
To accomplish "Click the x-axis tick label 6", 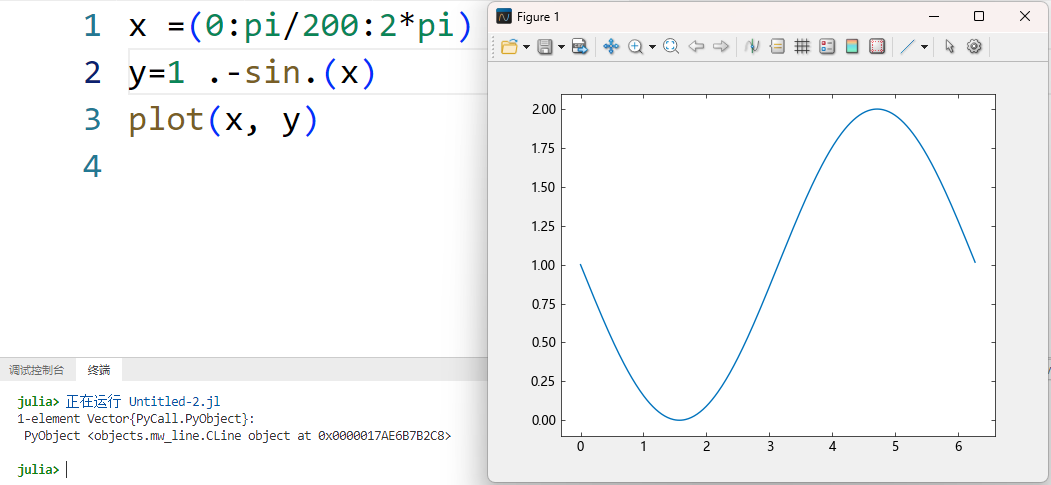I will (958, 446).
